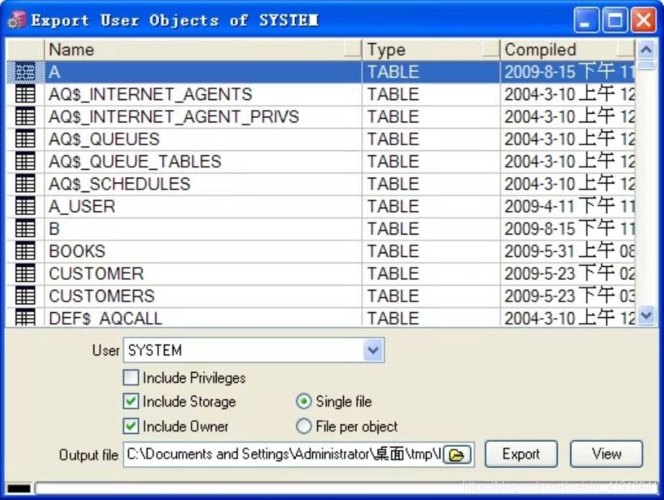The image size is (664, 500).
Task: Enable the Include Privileges checkbox
Action: pos(131,378)
